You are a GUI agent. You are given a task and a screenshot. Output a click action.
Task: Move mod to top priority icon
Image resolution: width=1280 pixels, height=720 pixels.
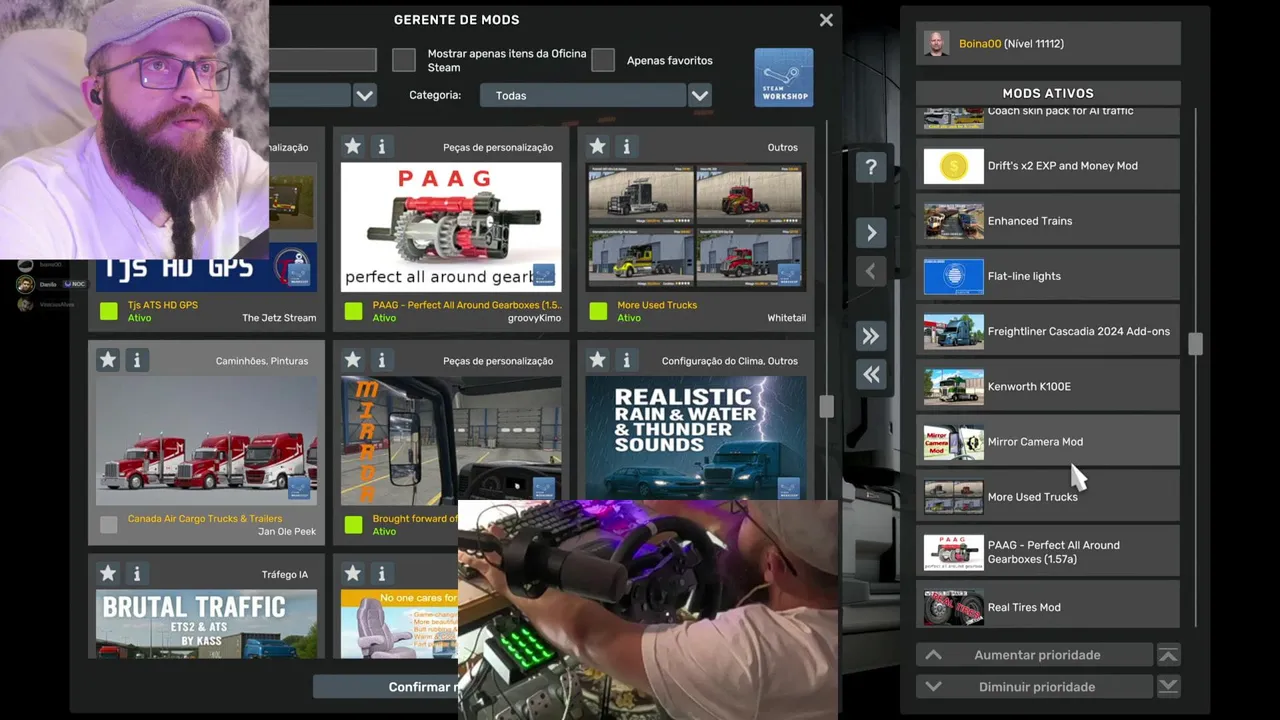(1168, 655)
